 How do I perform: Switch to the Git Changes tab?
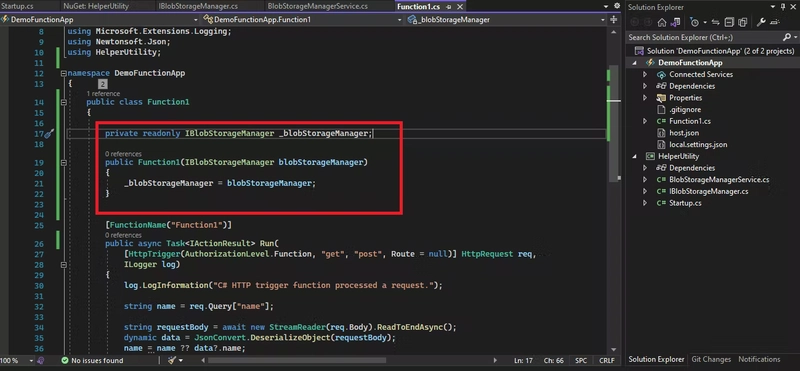click(711, 359)
